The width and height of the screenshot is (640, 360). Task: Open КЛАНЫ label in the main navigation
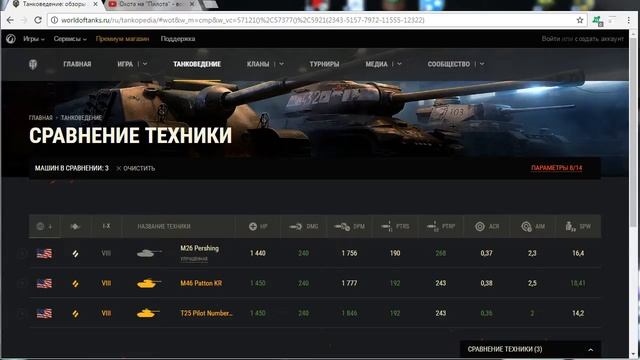click(x=258, y=64)
